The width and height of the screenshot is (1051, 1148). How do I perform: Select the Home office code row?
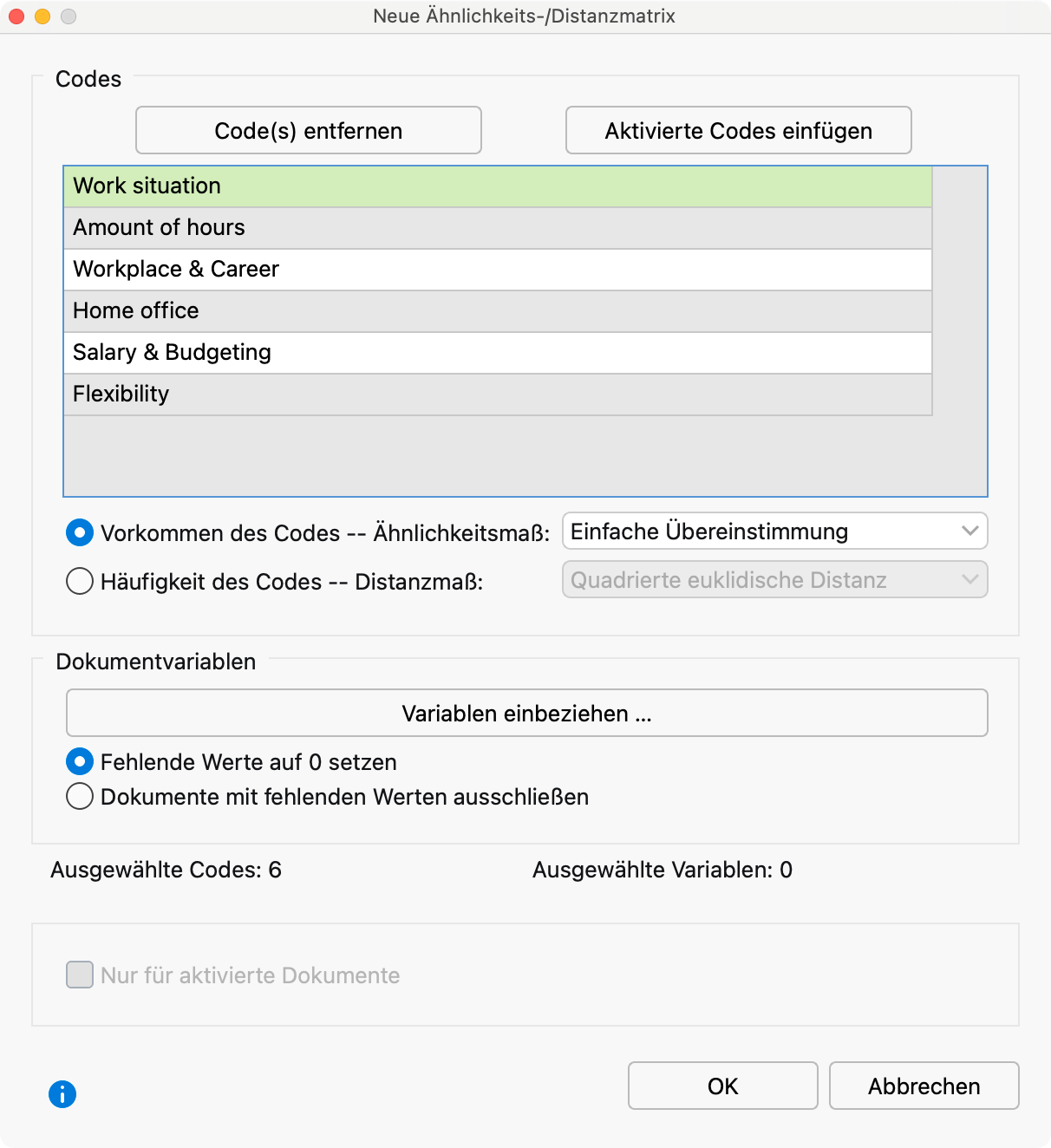coord(498,311)
